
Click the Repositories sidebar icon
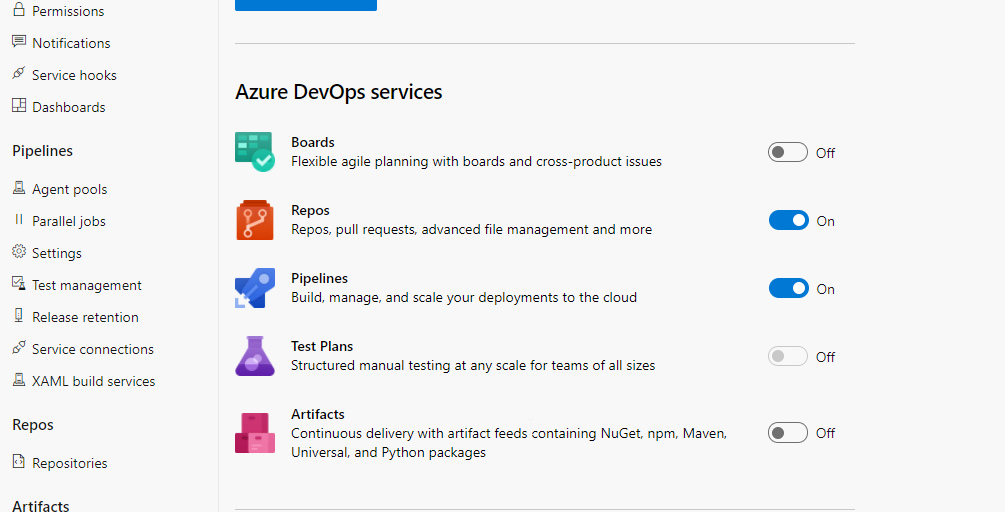[x=18, y=462]
